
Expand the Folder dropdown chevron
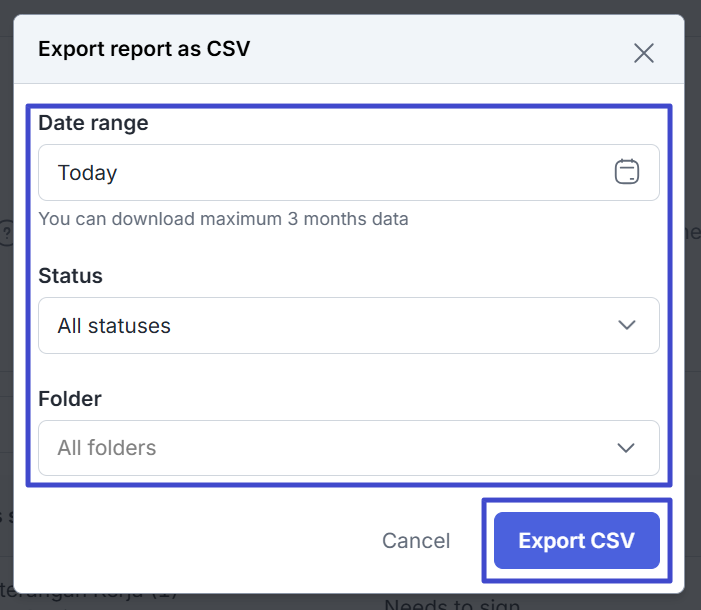626,448
